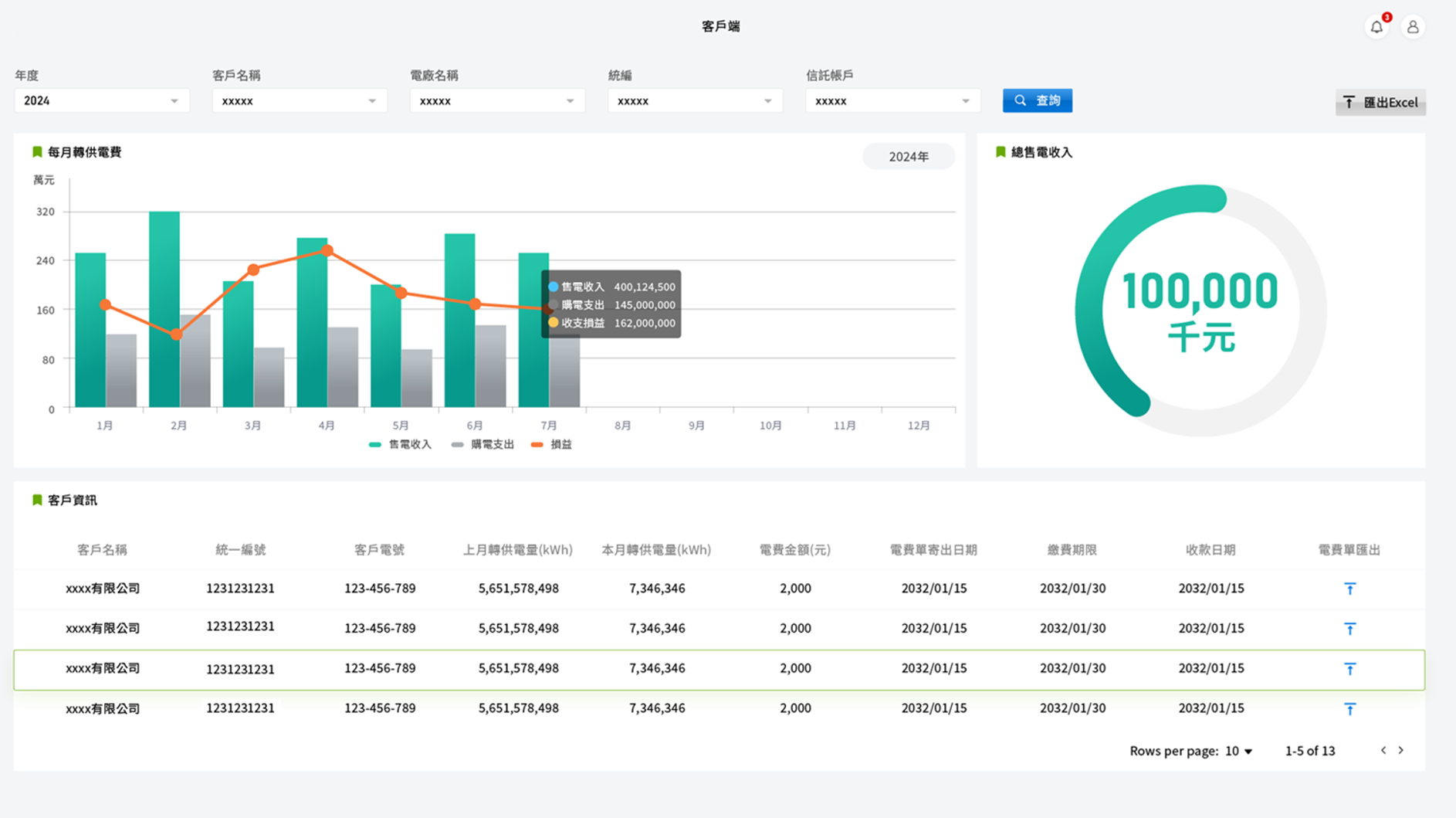Click the blue 查詢 search button

tap(1037, 100)
